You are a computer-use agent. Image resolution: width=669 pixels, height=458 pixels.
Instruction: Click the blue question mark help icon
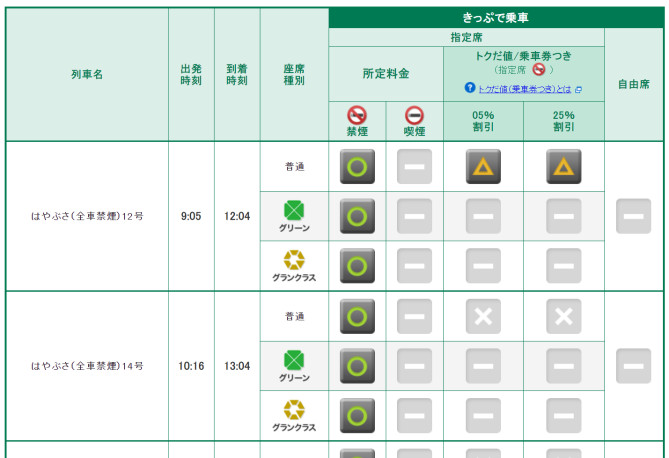point(470,88)
